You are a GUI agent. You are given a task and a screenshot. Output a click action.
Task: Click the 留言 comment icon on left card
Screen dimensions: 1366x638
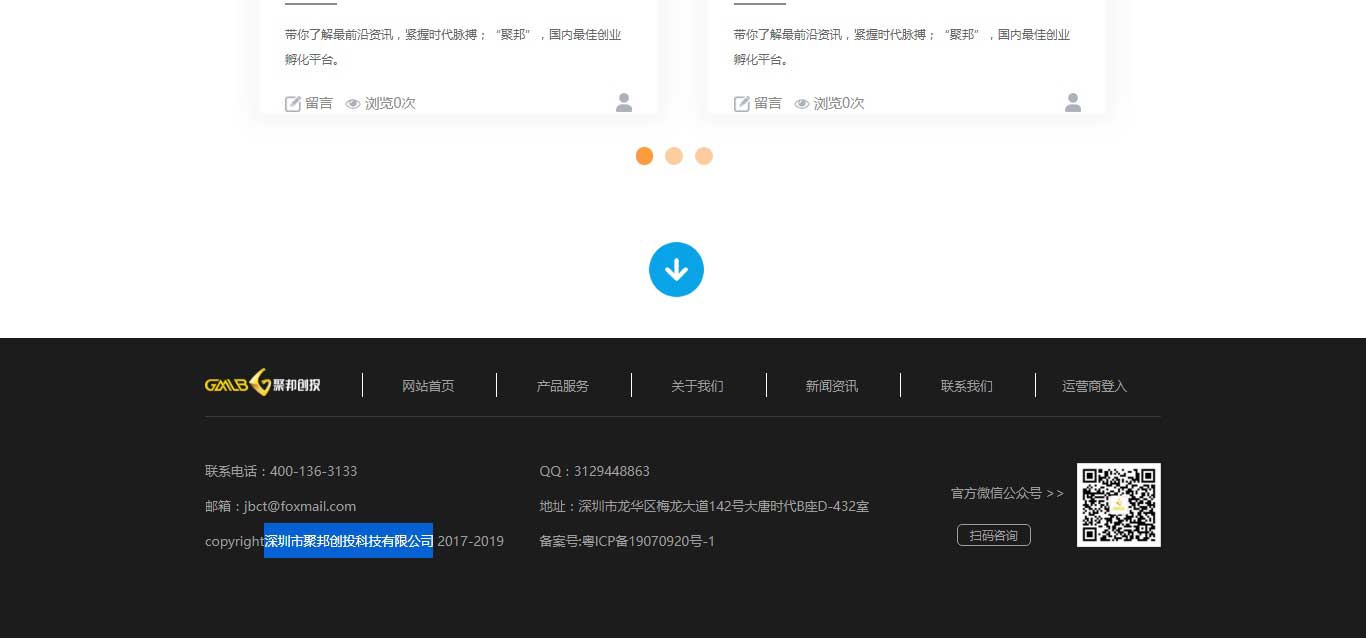tap(292, 103)
